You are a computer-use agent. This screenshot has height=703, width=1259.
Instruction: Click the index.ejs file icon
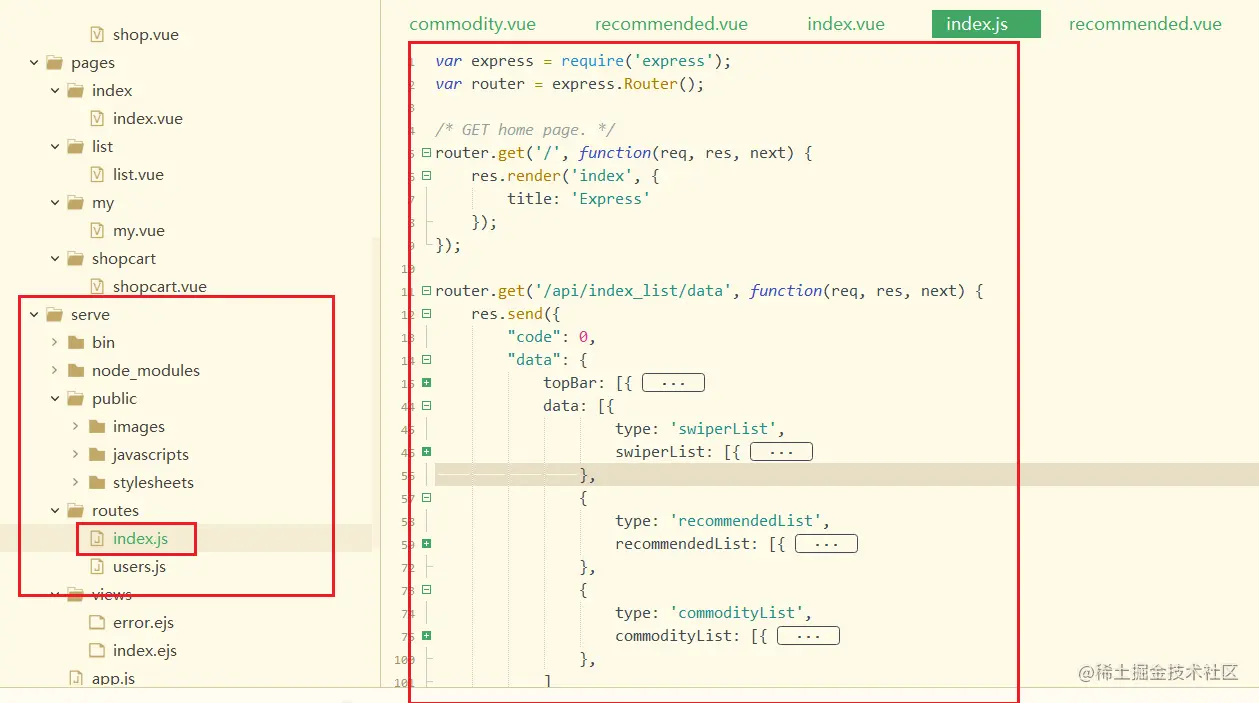pos(97,650)
